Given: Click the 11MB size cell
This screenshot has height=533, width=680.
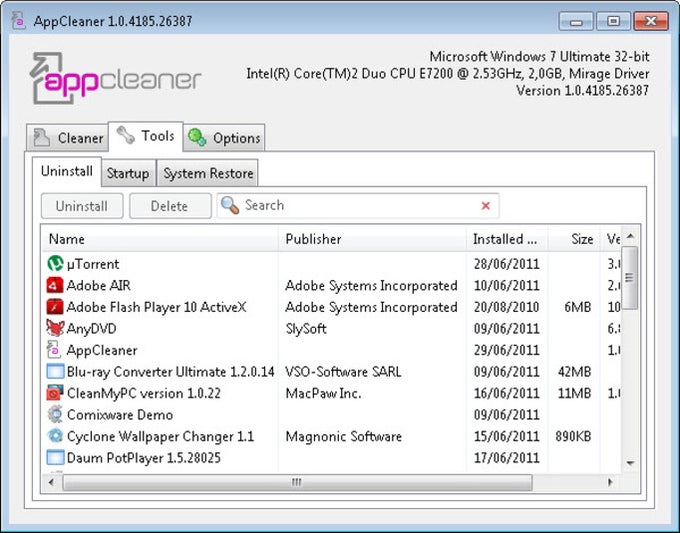Looking at the screenshot, I should 575,393.
